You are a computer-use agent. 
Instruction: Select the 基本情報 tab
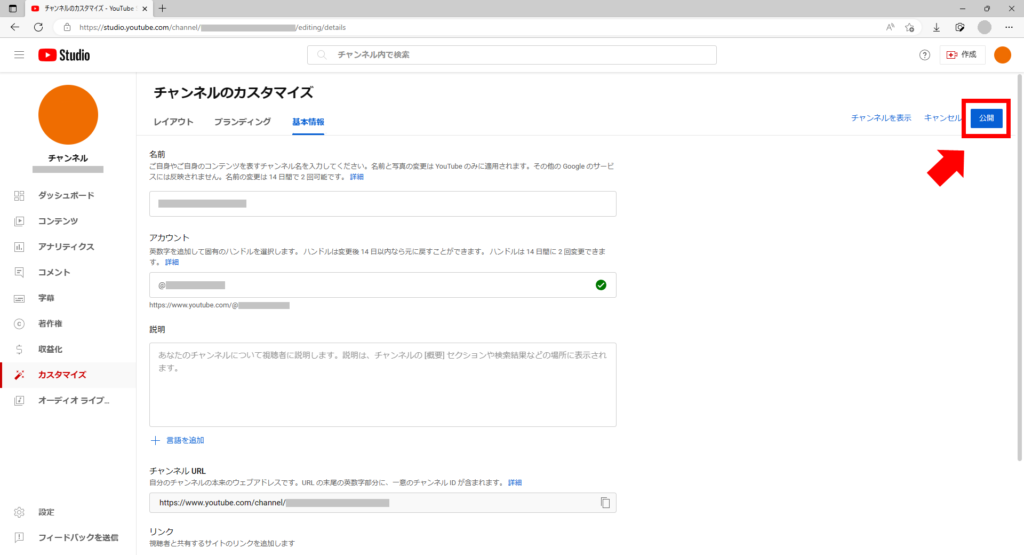click(308, 122)
